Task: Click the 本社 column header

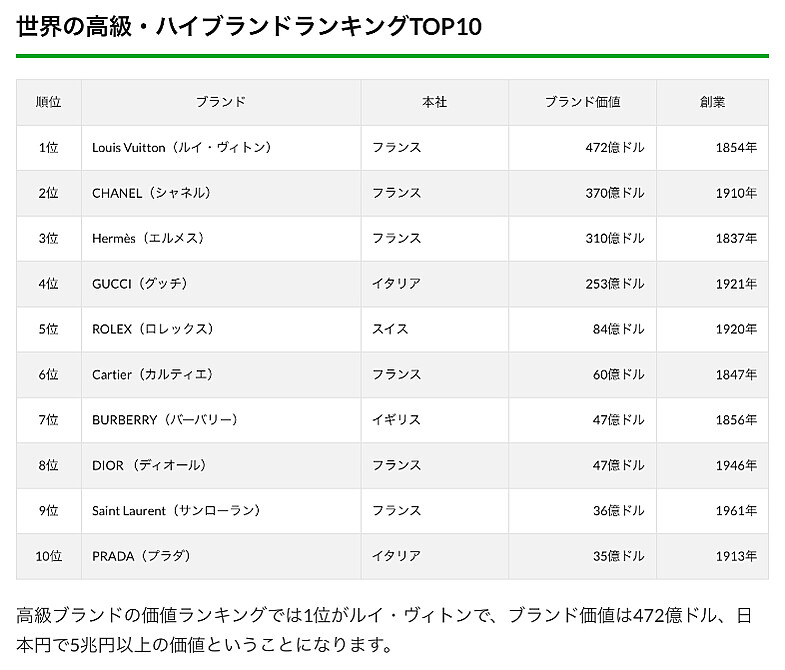Action: 435,102
